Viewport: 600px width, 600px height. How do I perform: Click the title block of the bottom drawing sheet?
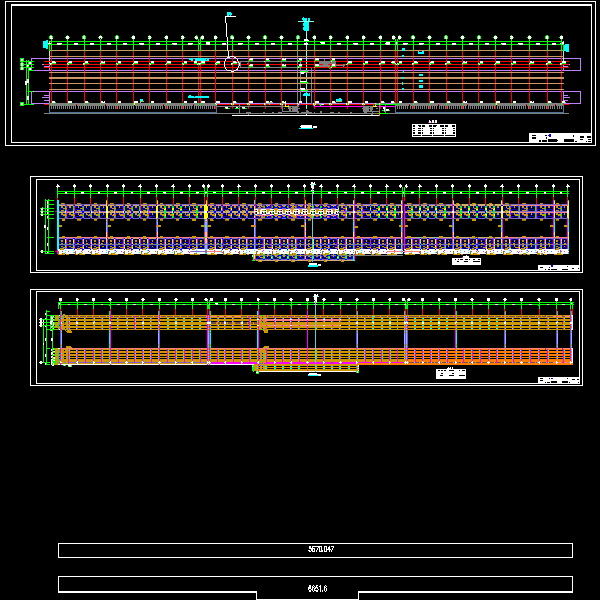[x=559, y=380]
